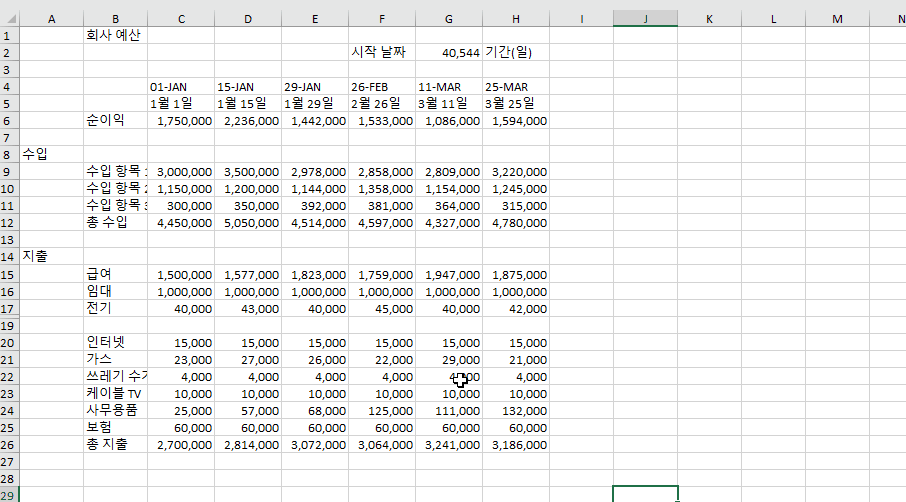Click the '임대' label cell
Screen dimensions: 906x502
(x=115, y=292)
